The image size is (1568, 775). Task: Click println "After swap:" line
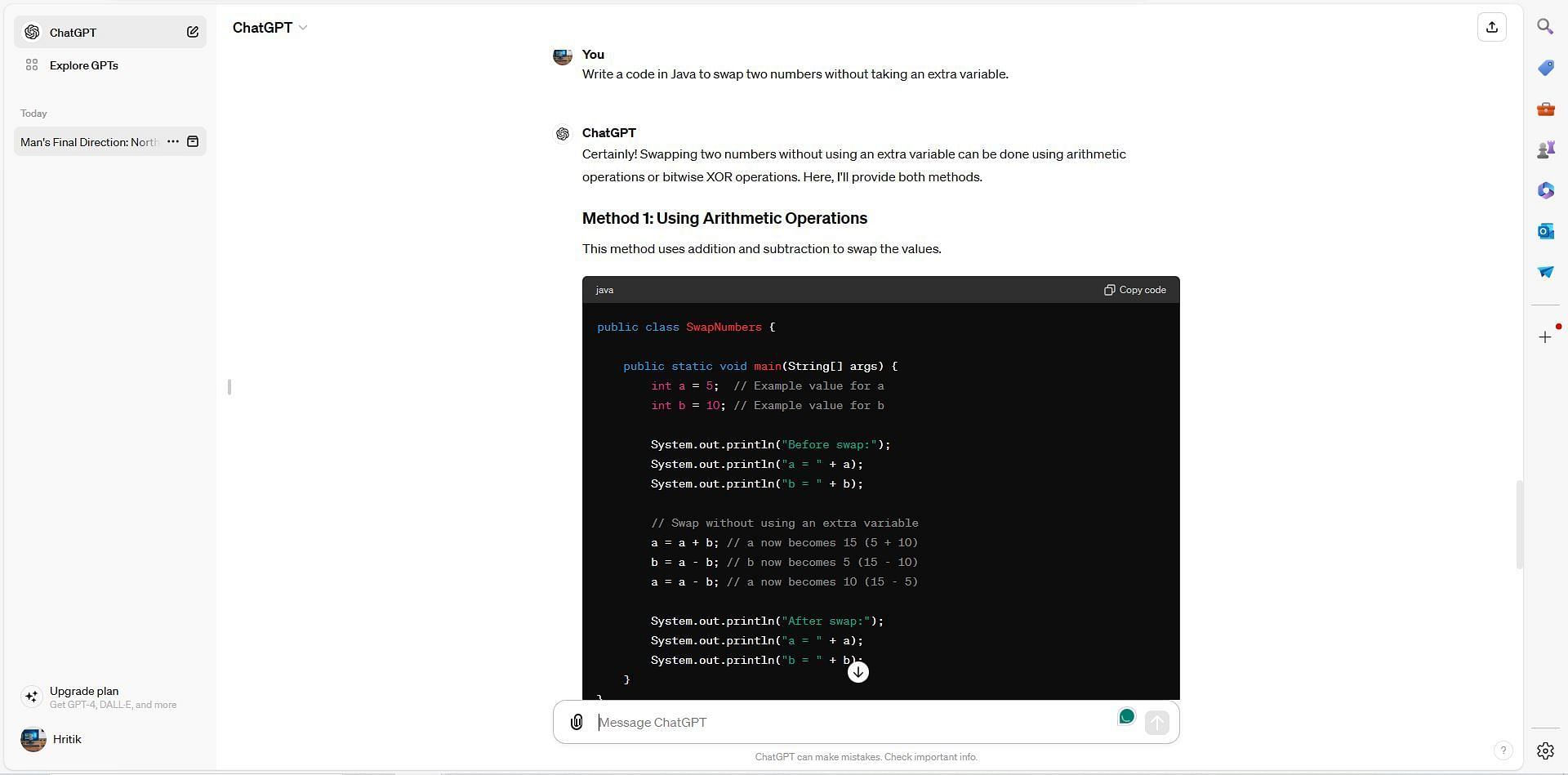tap(767, 621)
